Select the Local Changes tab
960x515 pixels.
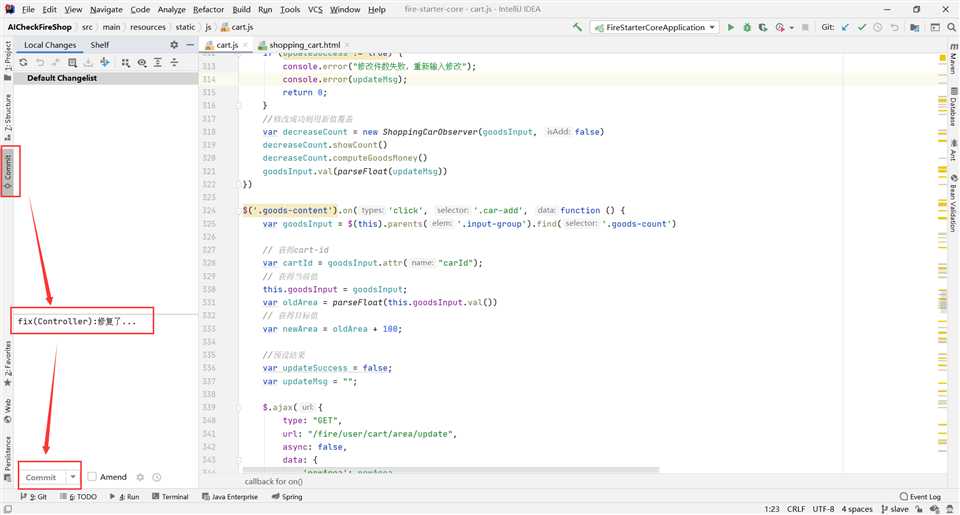50,45
